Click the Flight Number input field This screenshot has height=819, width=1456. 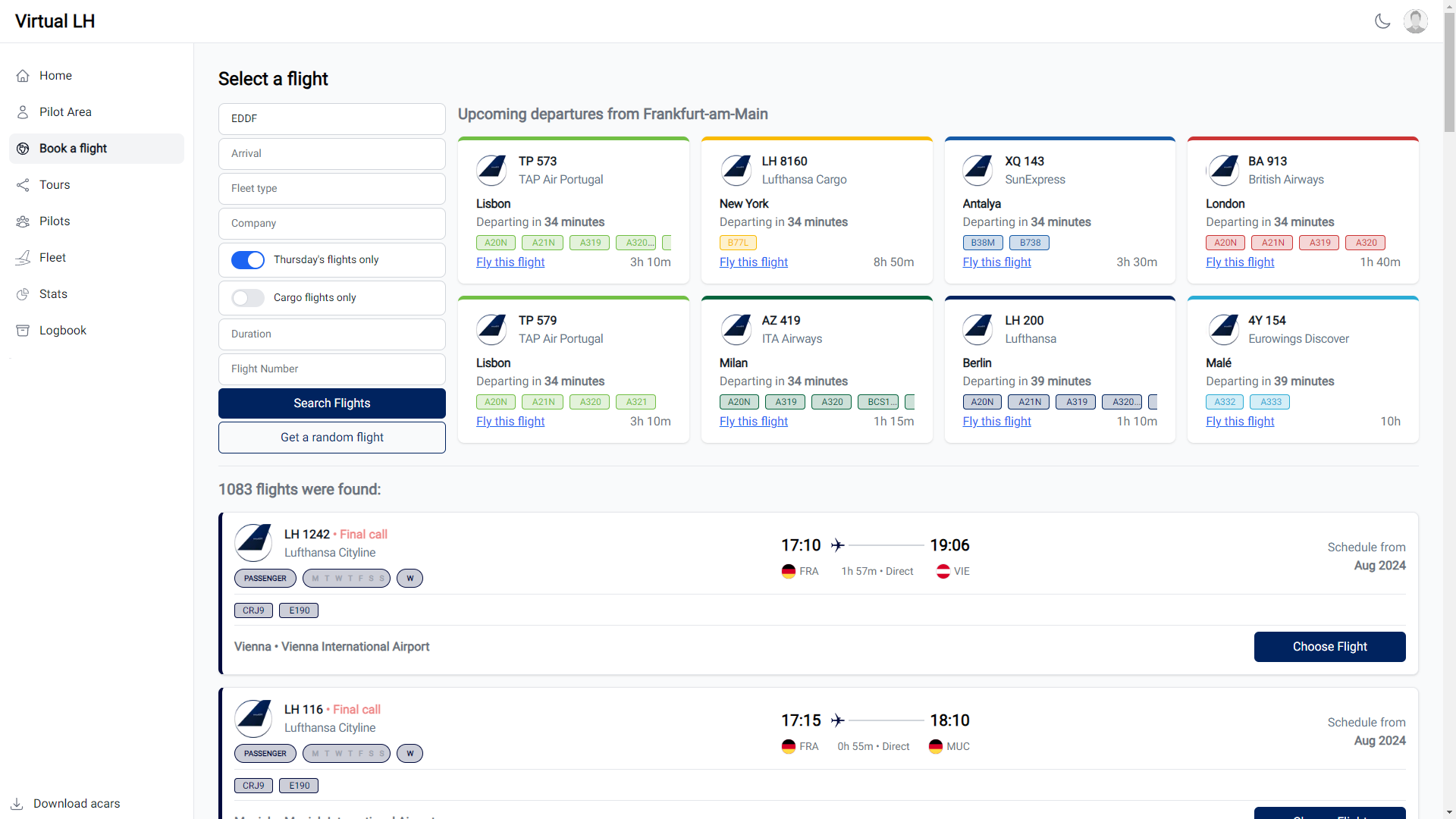tap(332, 369)
